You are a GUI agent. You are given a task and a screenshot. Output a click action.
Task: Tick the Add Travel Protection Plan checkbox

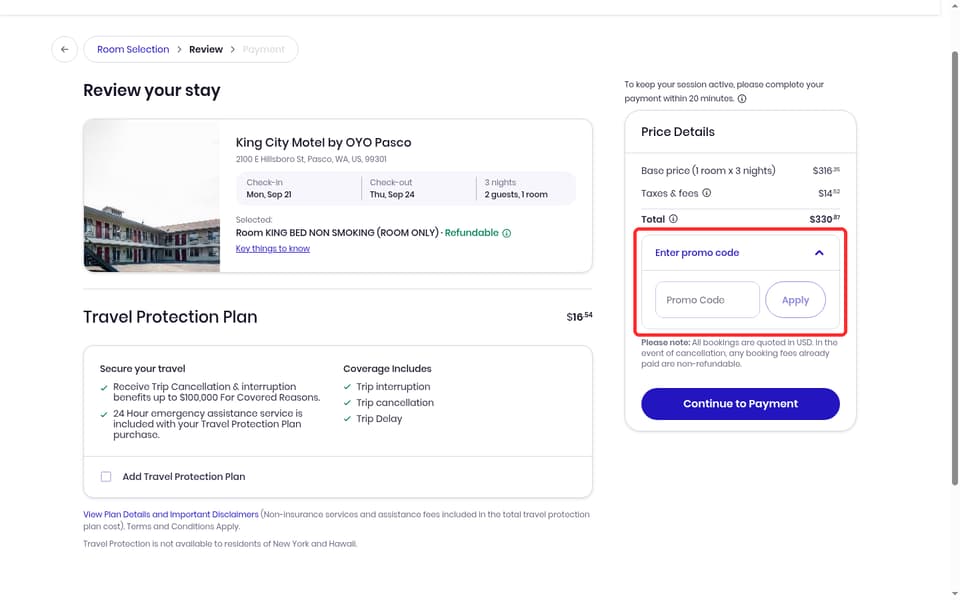click(x=106, y=477)
